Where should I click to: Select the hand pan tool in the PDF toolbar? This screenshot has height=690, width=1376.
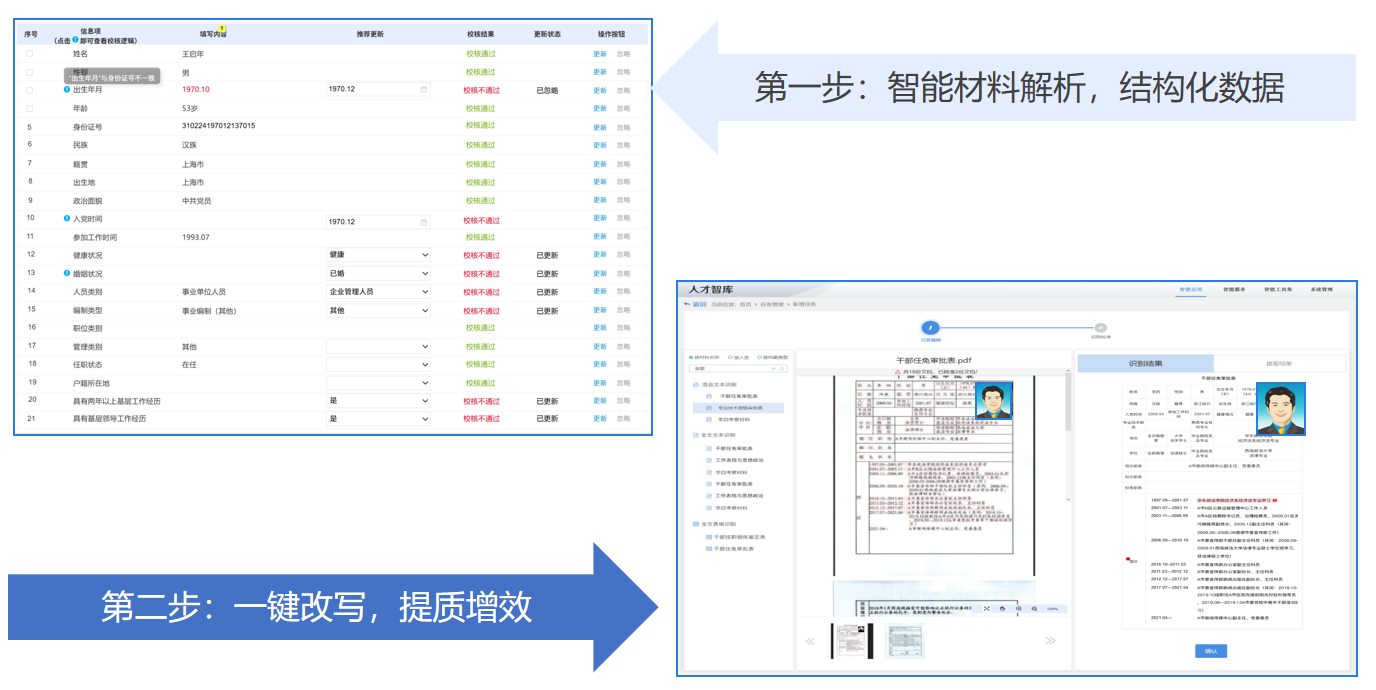click(x=1002, y=608)
